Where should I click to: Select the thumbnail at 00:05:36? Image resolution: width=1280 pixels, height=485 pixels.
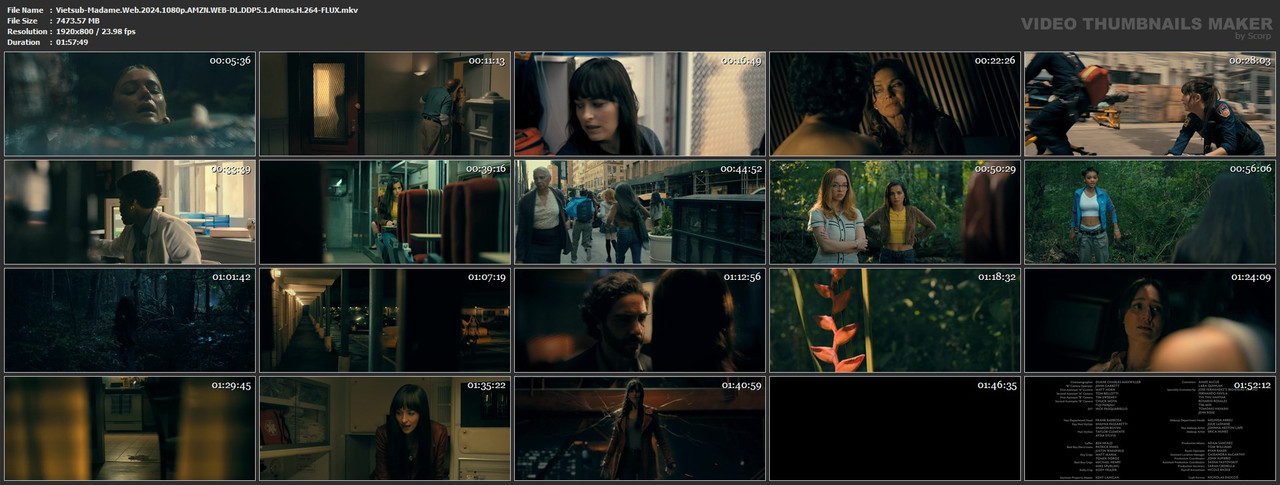[x=130, y=104]
